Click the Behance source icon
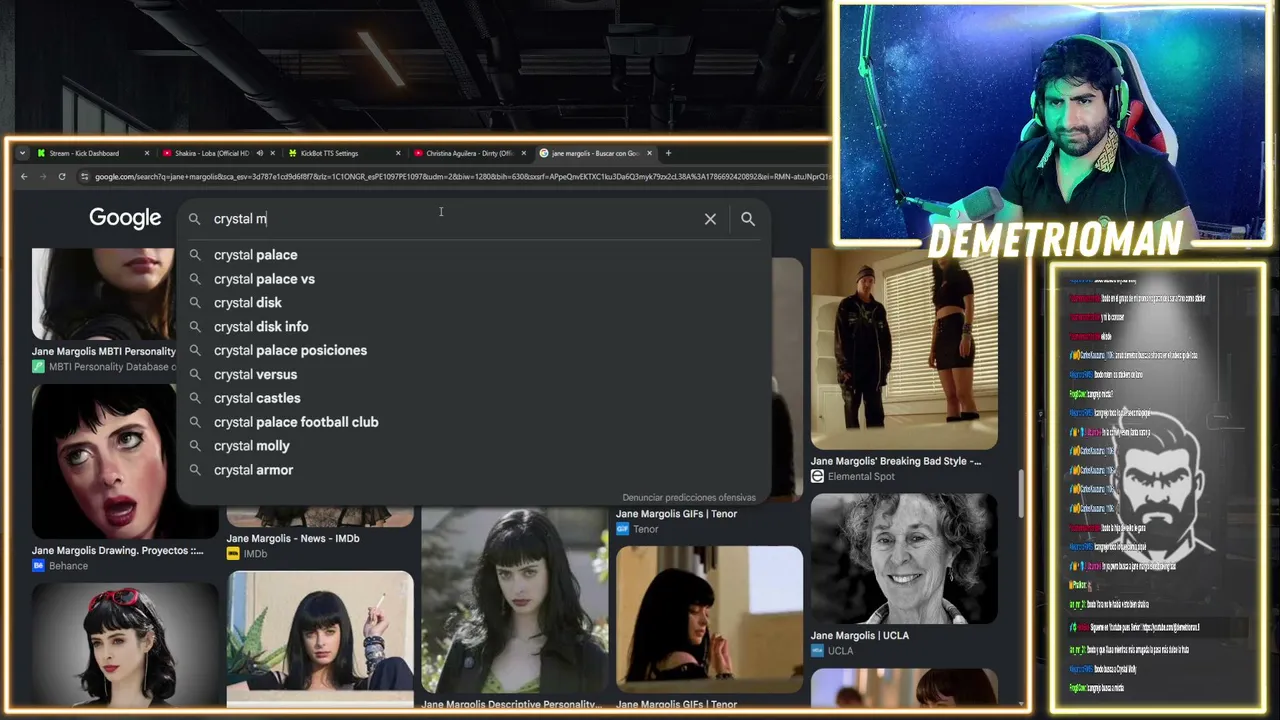Viewport: 1280px width, 720px height. pos(38,566)
